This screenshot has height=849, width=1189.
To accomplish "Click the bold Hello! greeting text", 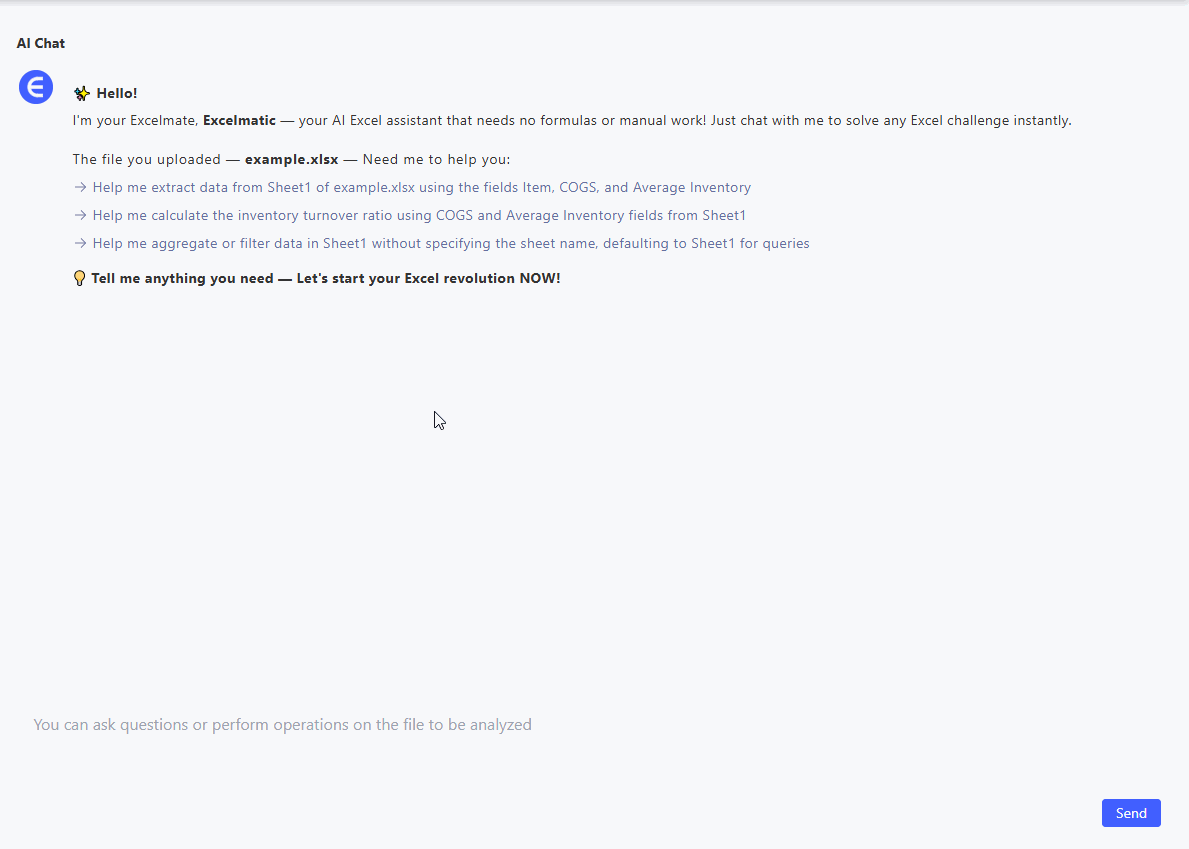I will click(x=117, y=93).
